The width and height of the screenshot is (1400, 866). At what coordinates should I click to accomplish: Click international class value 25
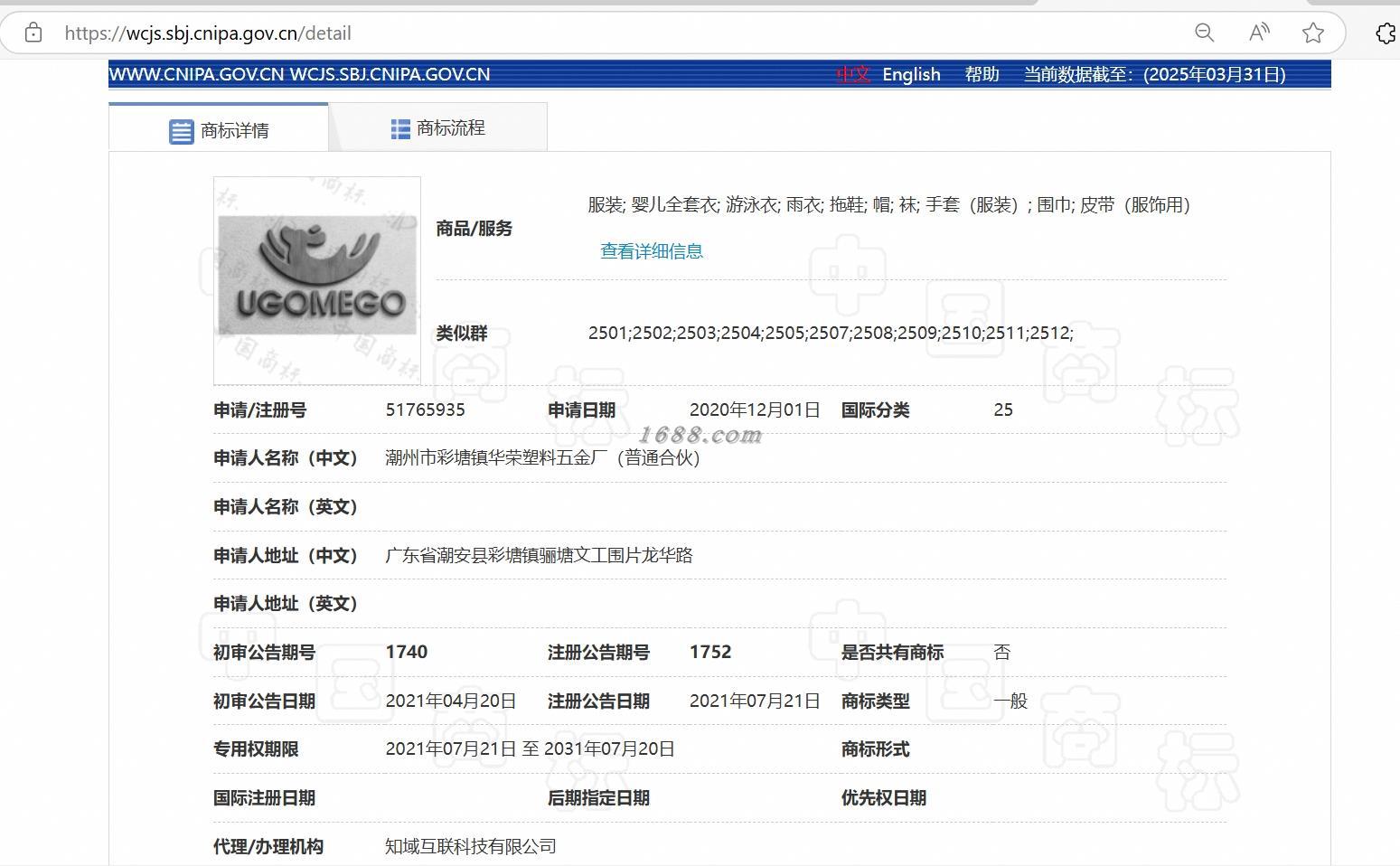point(1003,409)
